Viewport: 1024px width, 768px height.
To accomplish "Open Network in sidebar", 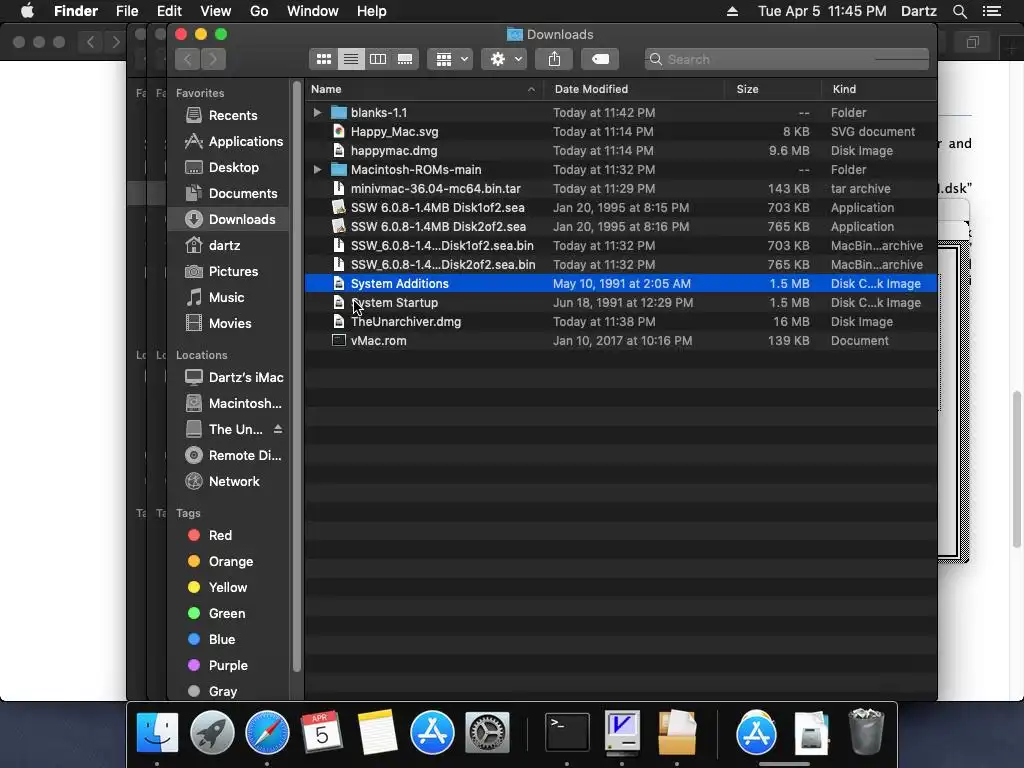I will [229, 481].
